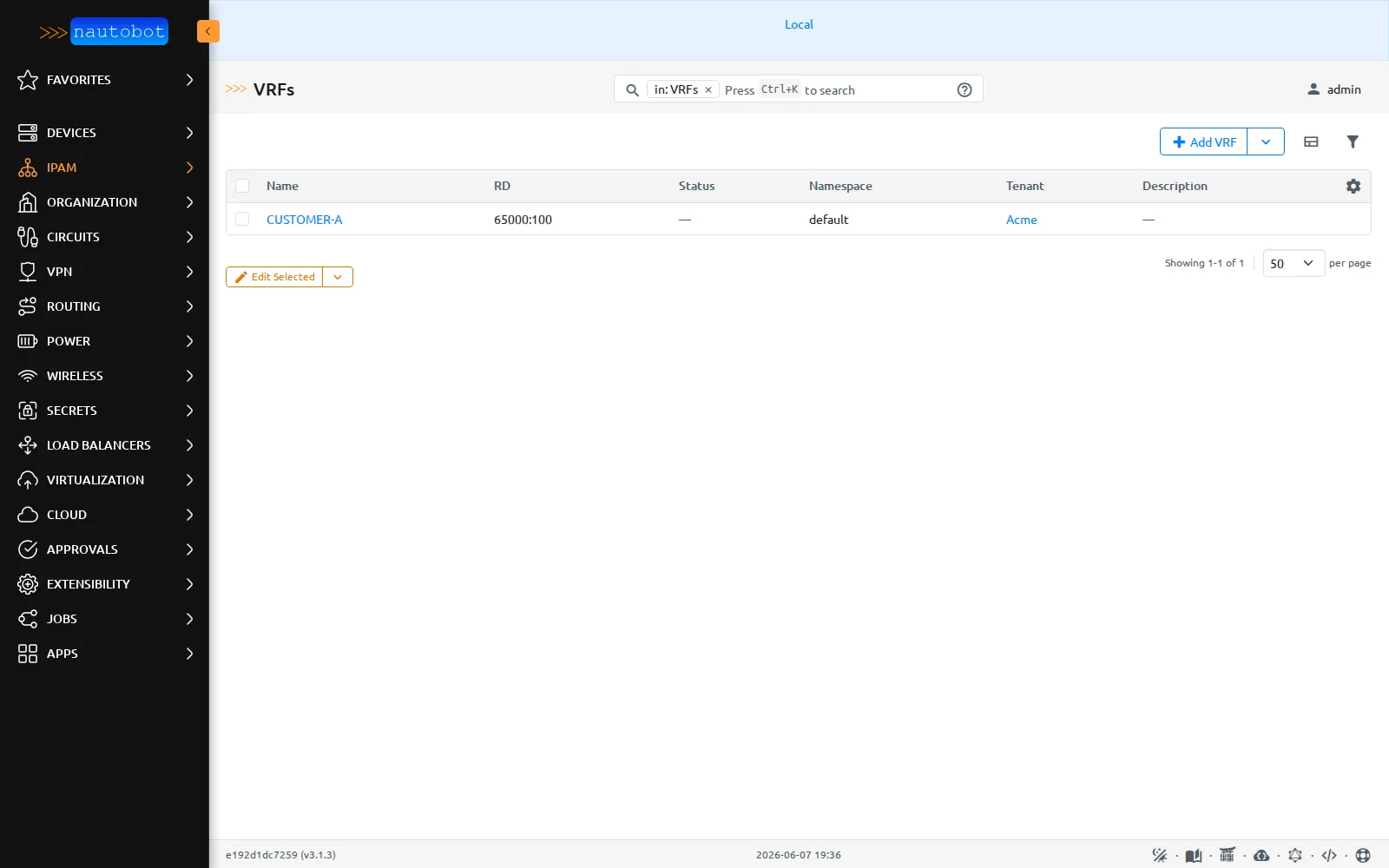Click the Local banner link
Screen dimensions: 1389x868
[799, 24]
